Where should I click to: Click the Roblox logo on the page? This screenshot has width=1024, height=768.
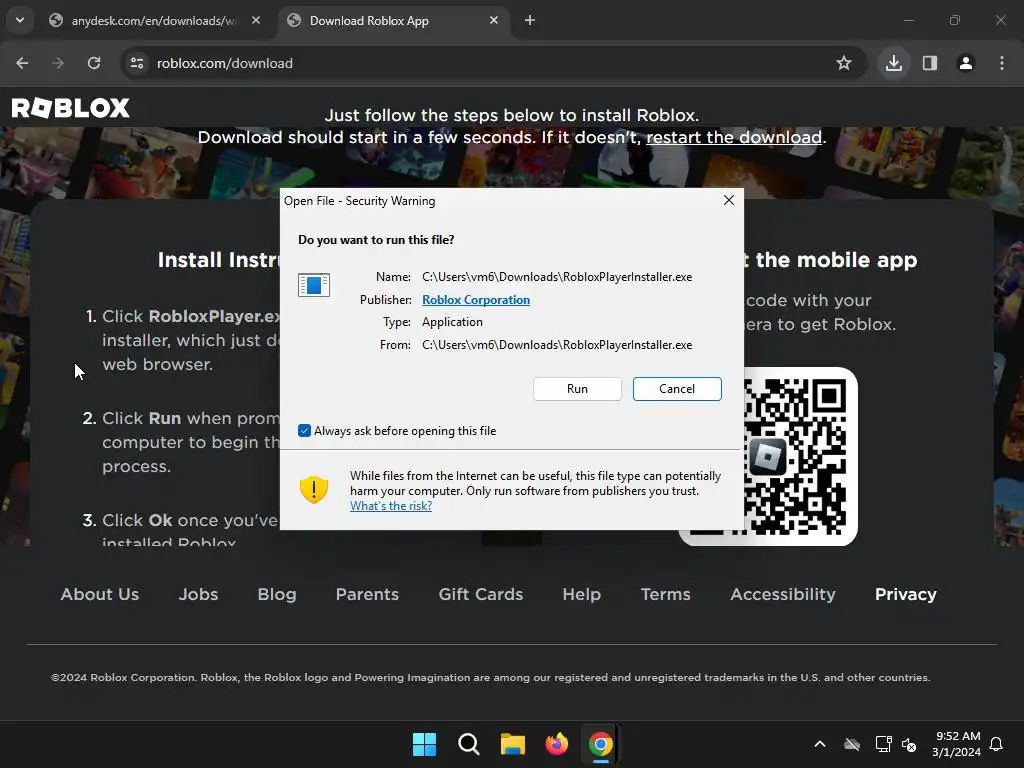(71, 108)
